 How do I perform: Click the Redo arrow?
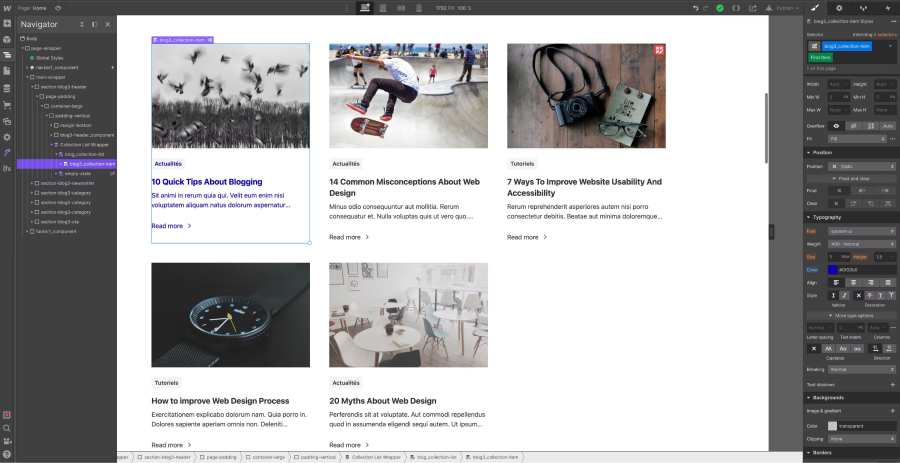coord(705,8)
